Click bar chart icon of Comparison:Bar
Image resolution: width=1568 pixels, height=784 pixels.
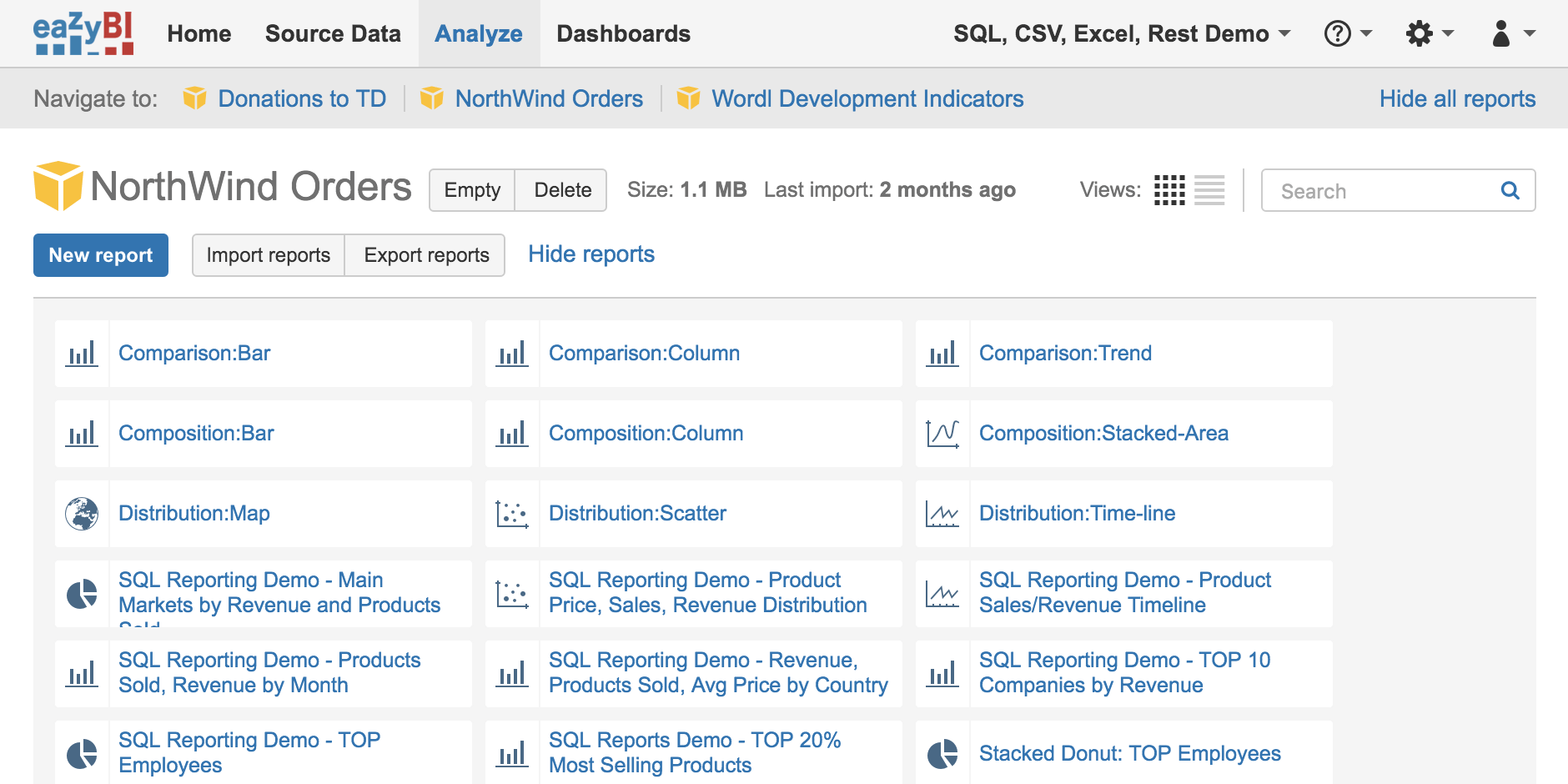pyautogui.click(x=82, y=354)
